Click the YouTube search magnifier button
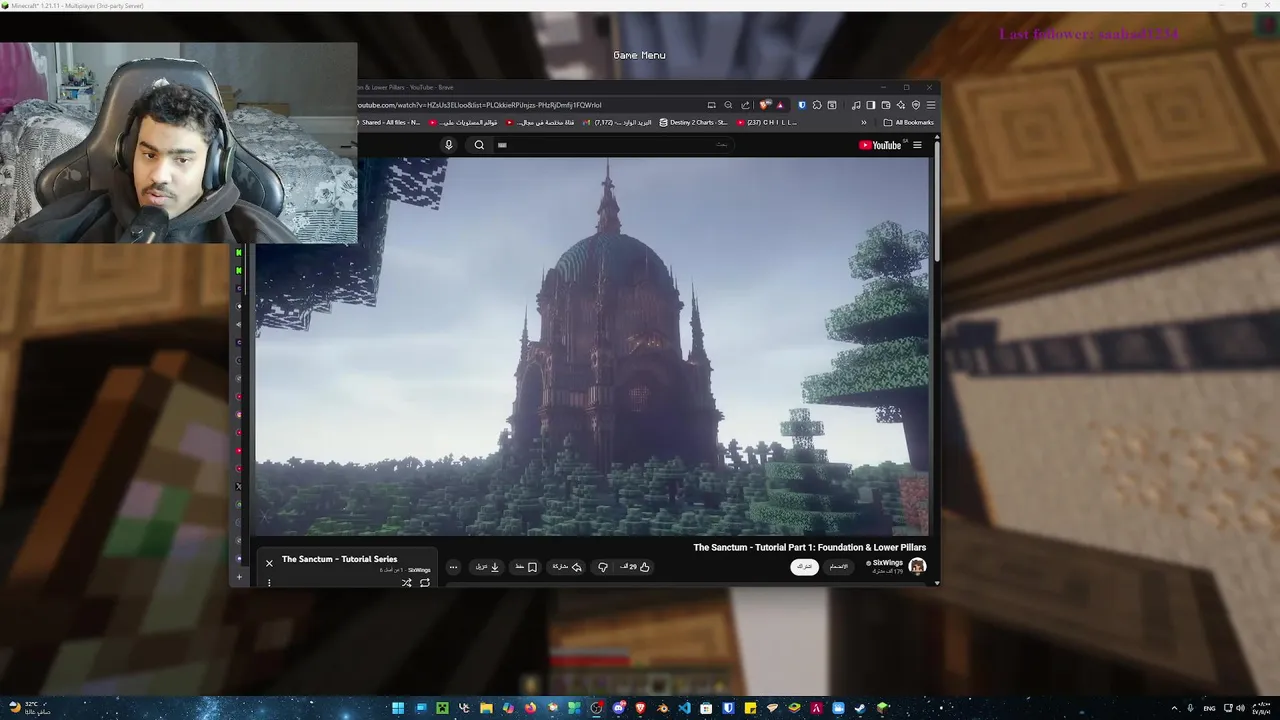Viewport: 1280px width, 720px height. point(479,145)
